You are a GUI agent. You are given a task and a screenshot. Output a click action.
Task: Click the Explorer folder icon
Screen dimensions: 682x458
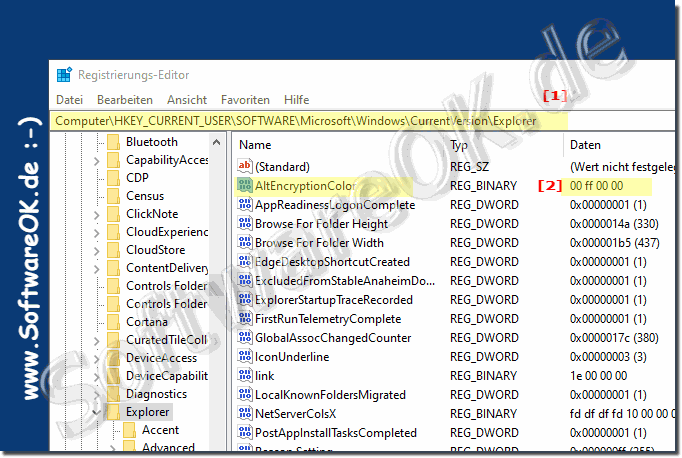[x=114, y=412]
